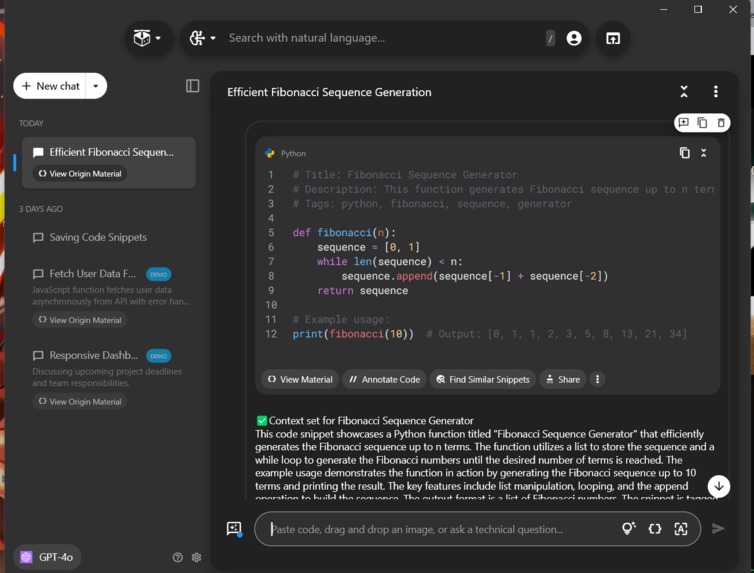Screen dimensions: 754x573
Task: Select the Efficient Fibonacci Sequen... conversation
Action: (x=108, y=152)
